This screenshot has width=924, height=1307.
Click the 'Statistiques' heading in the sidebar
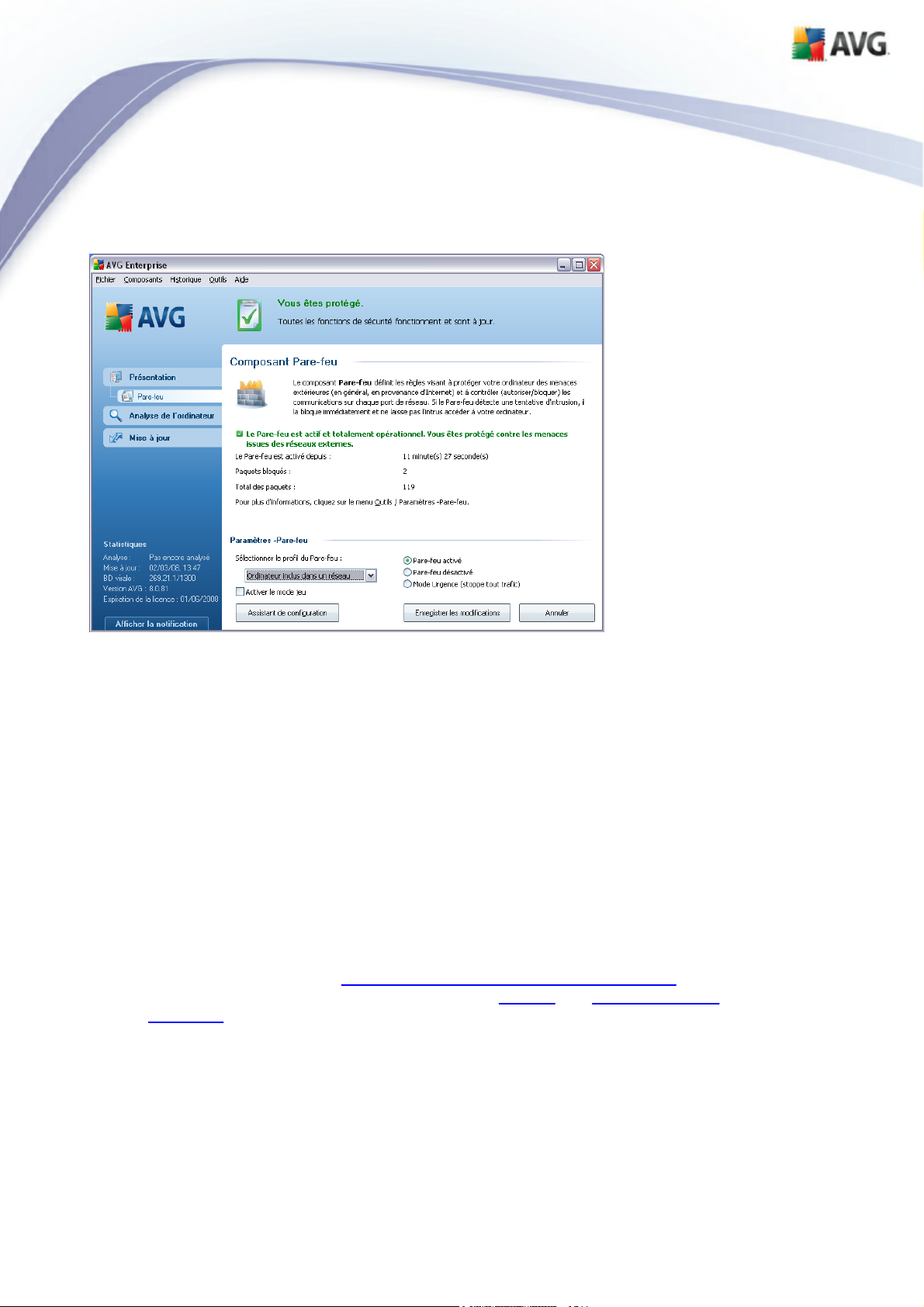pos(125,545)
